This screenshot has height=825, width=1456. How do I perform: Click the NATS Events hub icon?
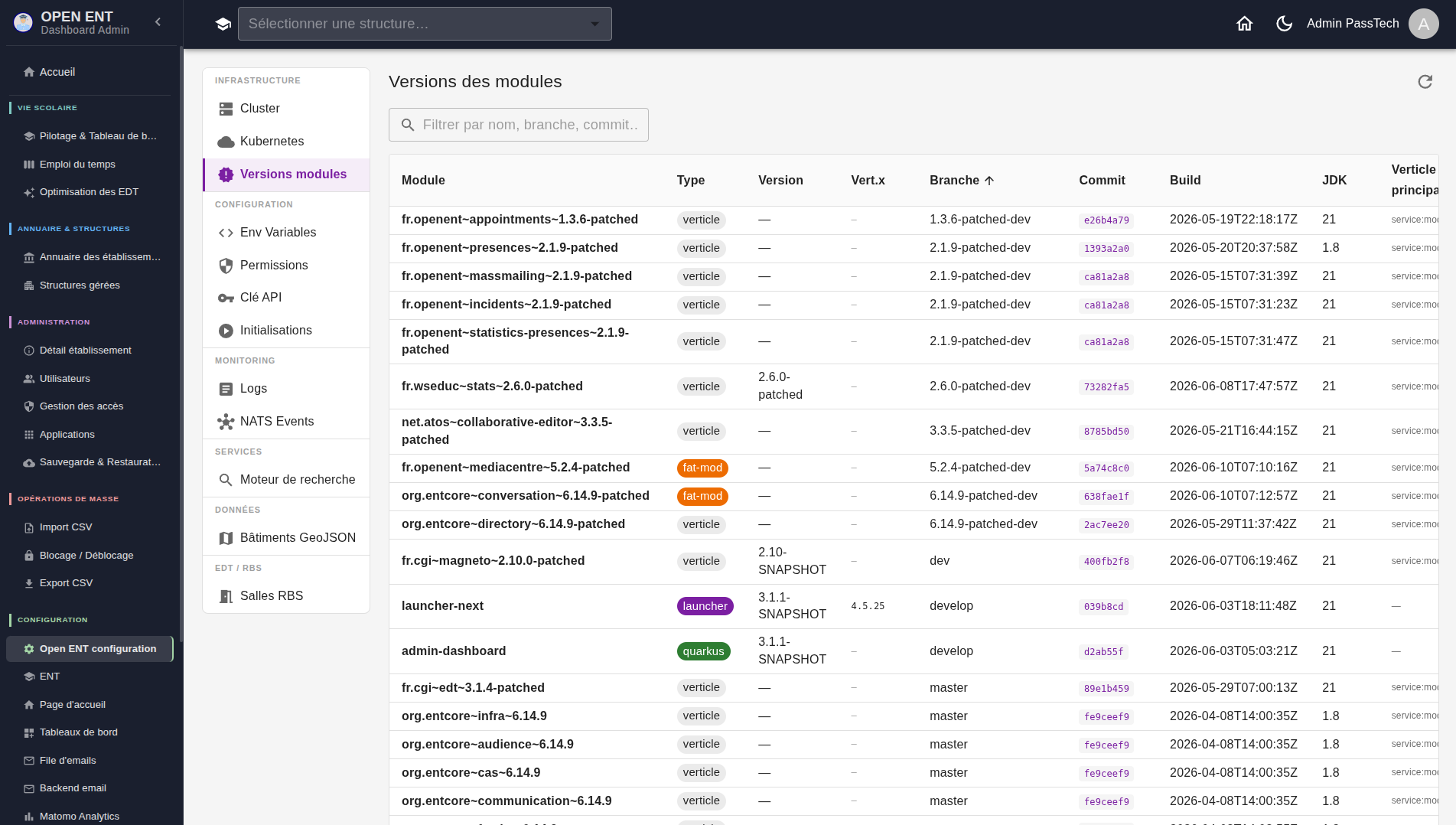click(x=226, y=422)
